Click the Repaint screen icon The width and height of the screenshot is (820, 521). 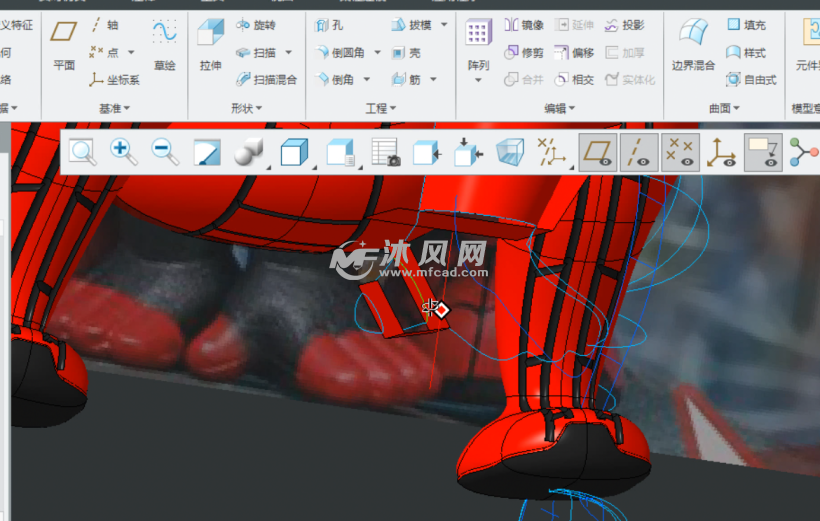207,152
